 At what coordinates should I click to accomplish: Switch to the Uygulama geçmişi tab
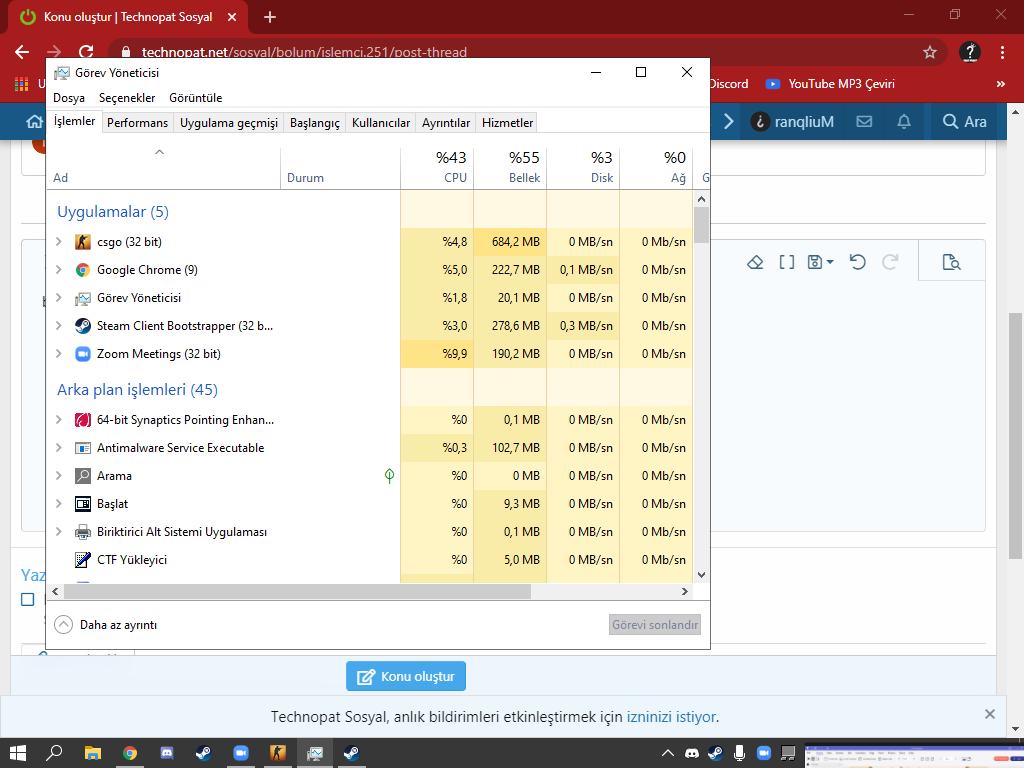click(229, 123)
